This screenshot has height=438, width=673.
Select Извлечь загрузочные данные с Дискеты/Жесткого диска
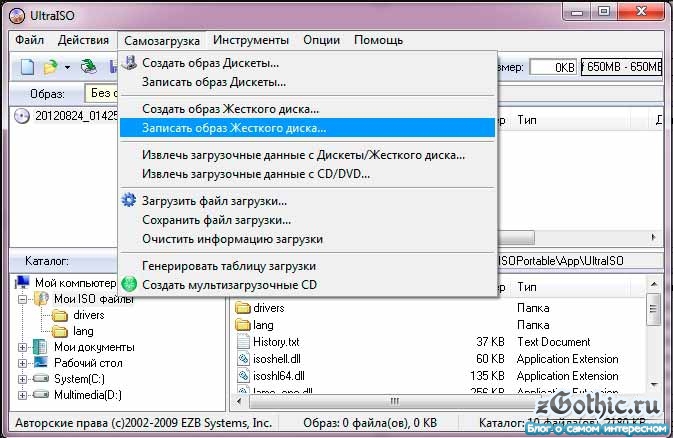pyautogui.click(x=307, y=155)
